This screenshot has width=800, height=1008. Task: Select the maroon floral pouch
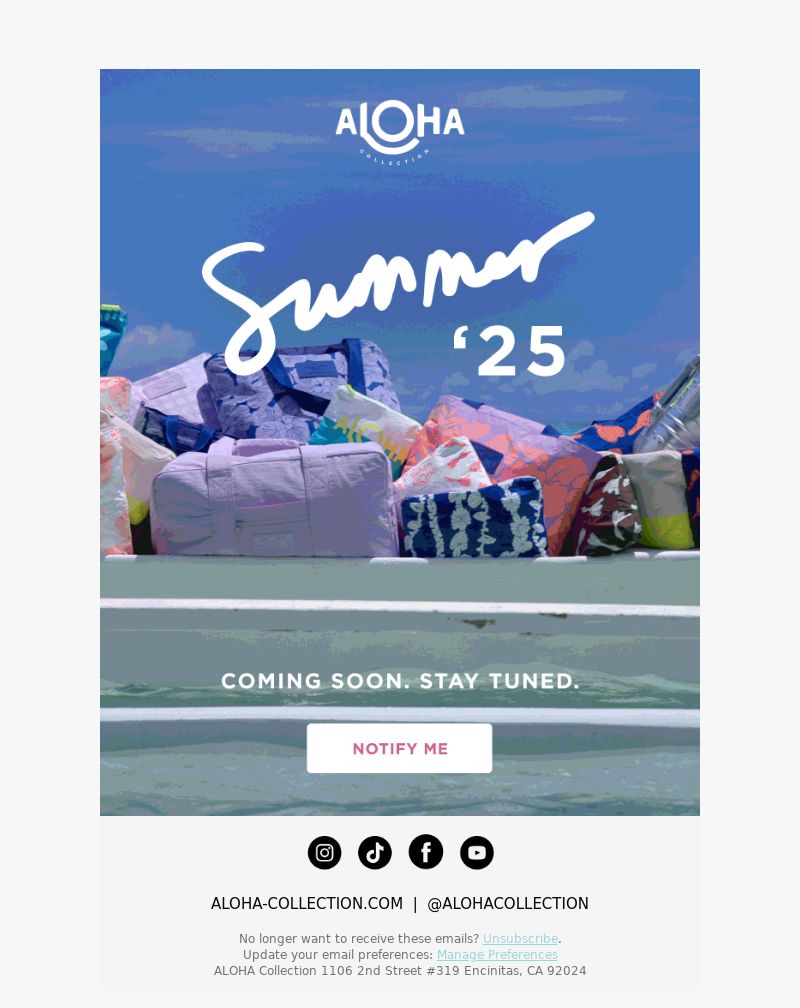(x=605, y=507)
